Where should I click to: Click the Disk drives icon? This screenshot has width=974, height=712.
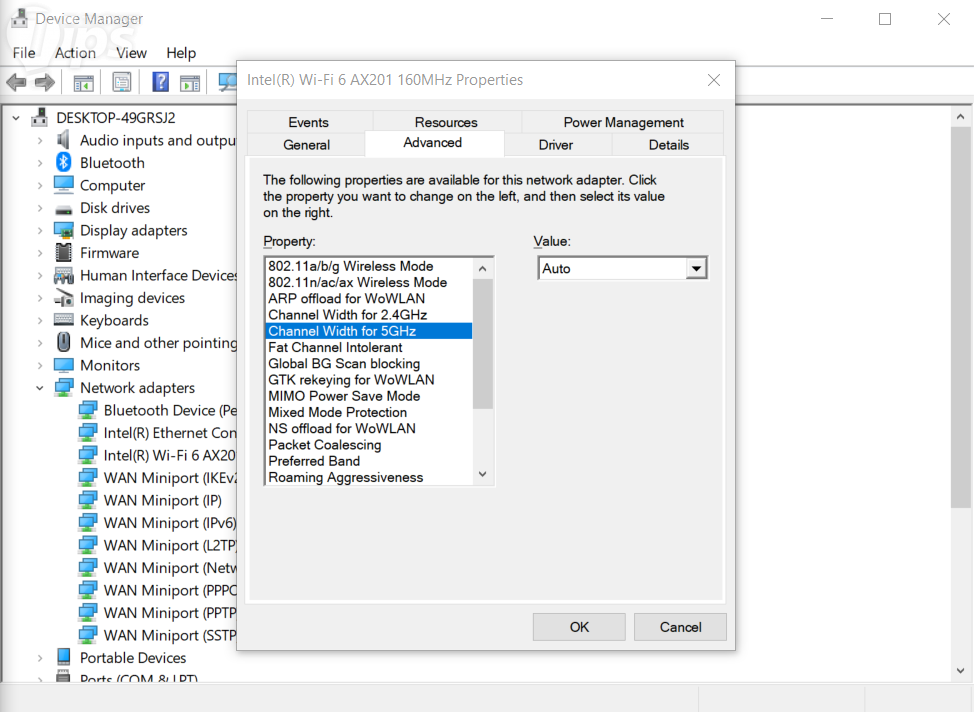pos(63,209)
